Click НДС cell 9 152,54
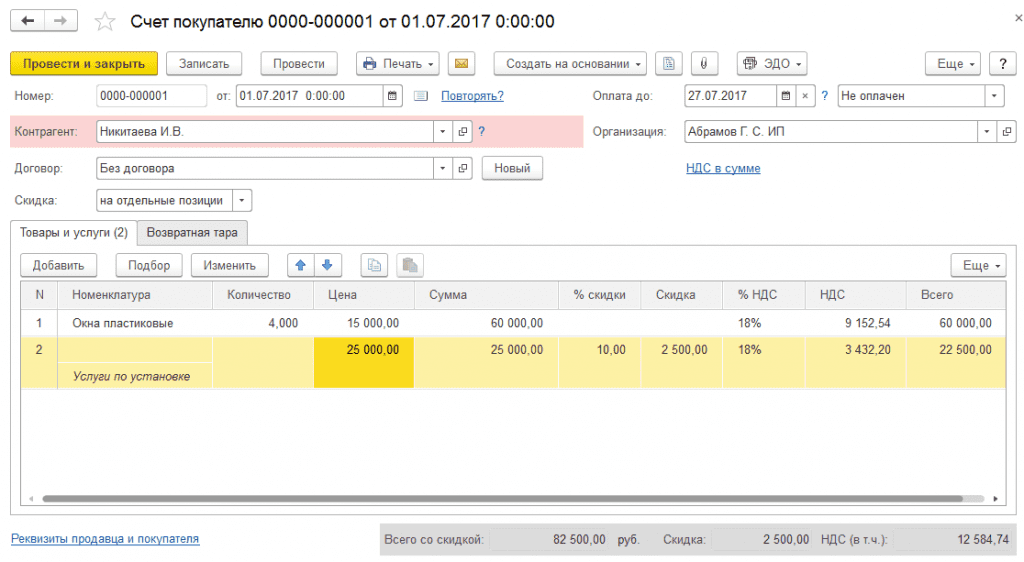Image resolution: width=1024 pixels, height=562 pixels. pyautogui.click(x=856, y=323)
